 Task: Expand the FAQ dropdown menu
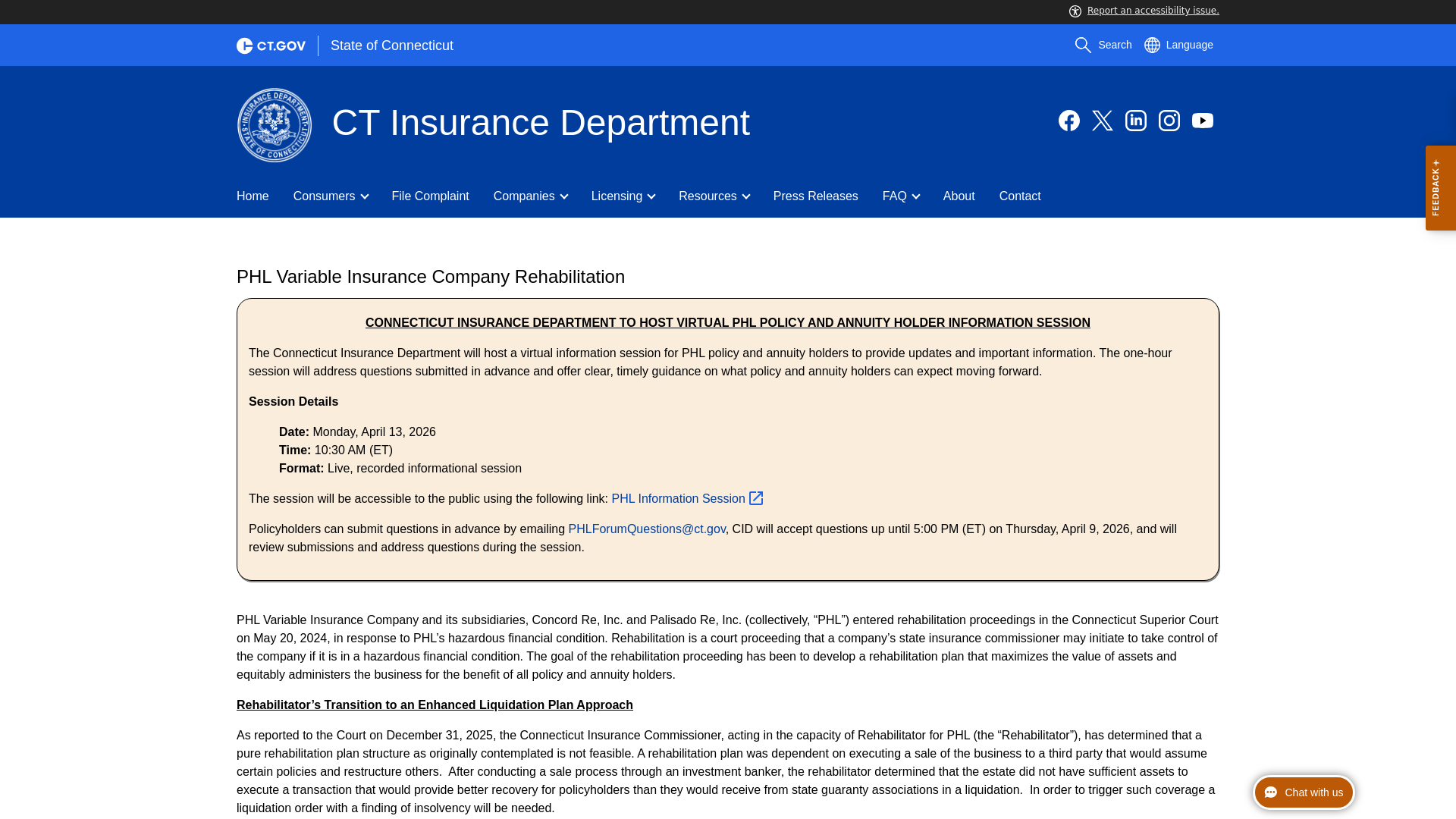(x=901, y=196)
